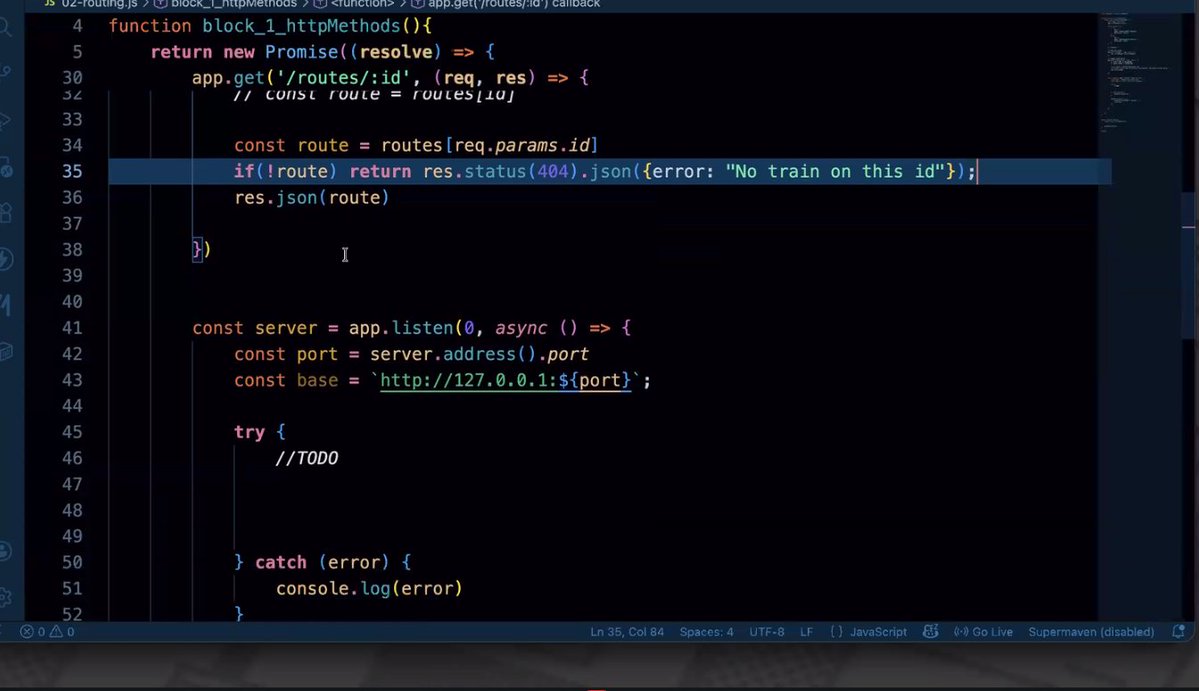Open the LF end of line selector
Screen dimensions: 1199x691
coord(807,631)
